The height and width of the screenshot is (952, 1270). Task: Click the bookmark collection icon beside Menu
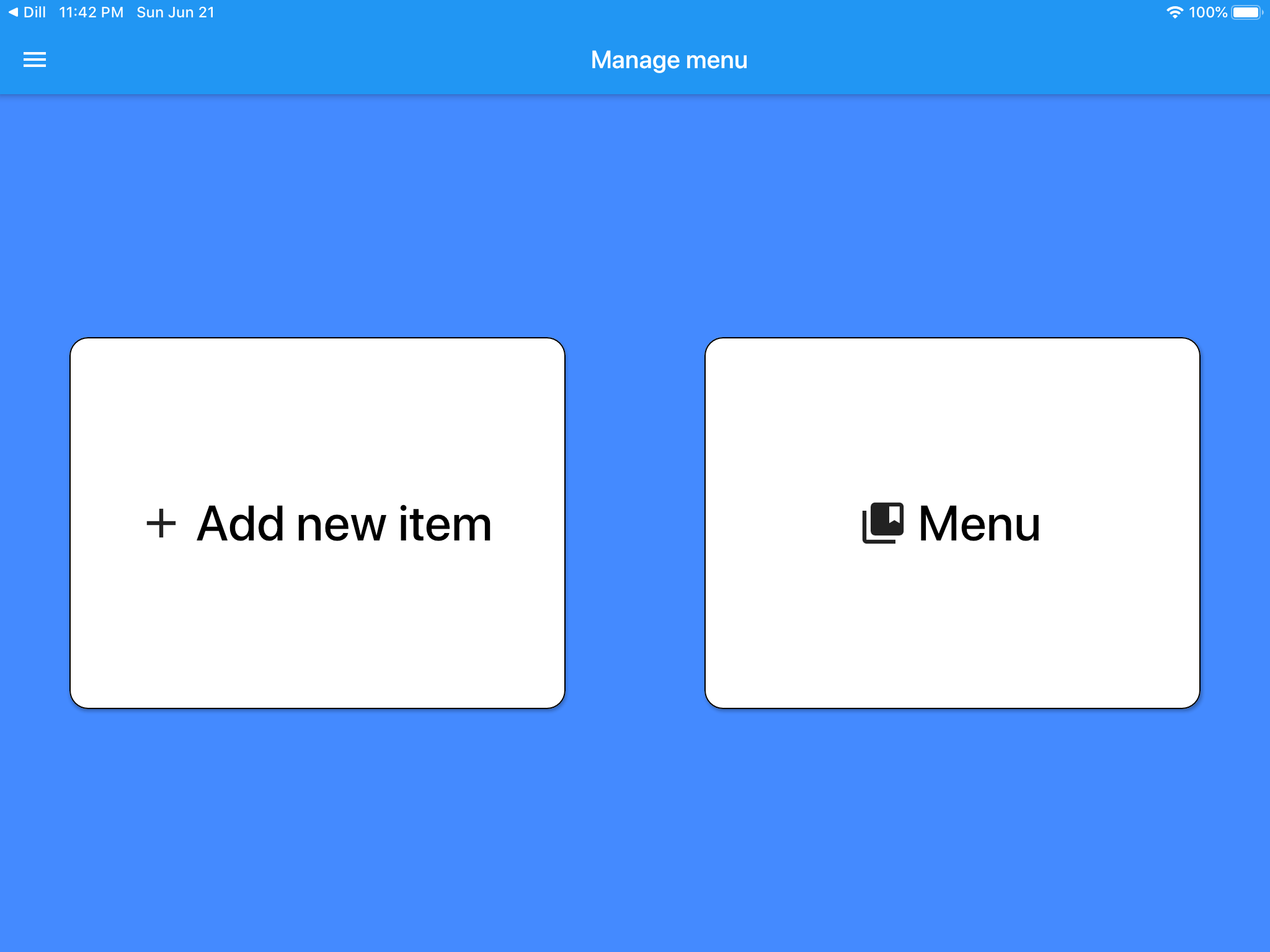click(882, 523)
